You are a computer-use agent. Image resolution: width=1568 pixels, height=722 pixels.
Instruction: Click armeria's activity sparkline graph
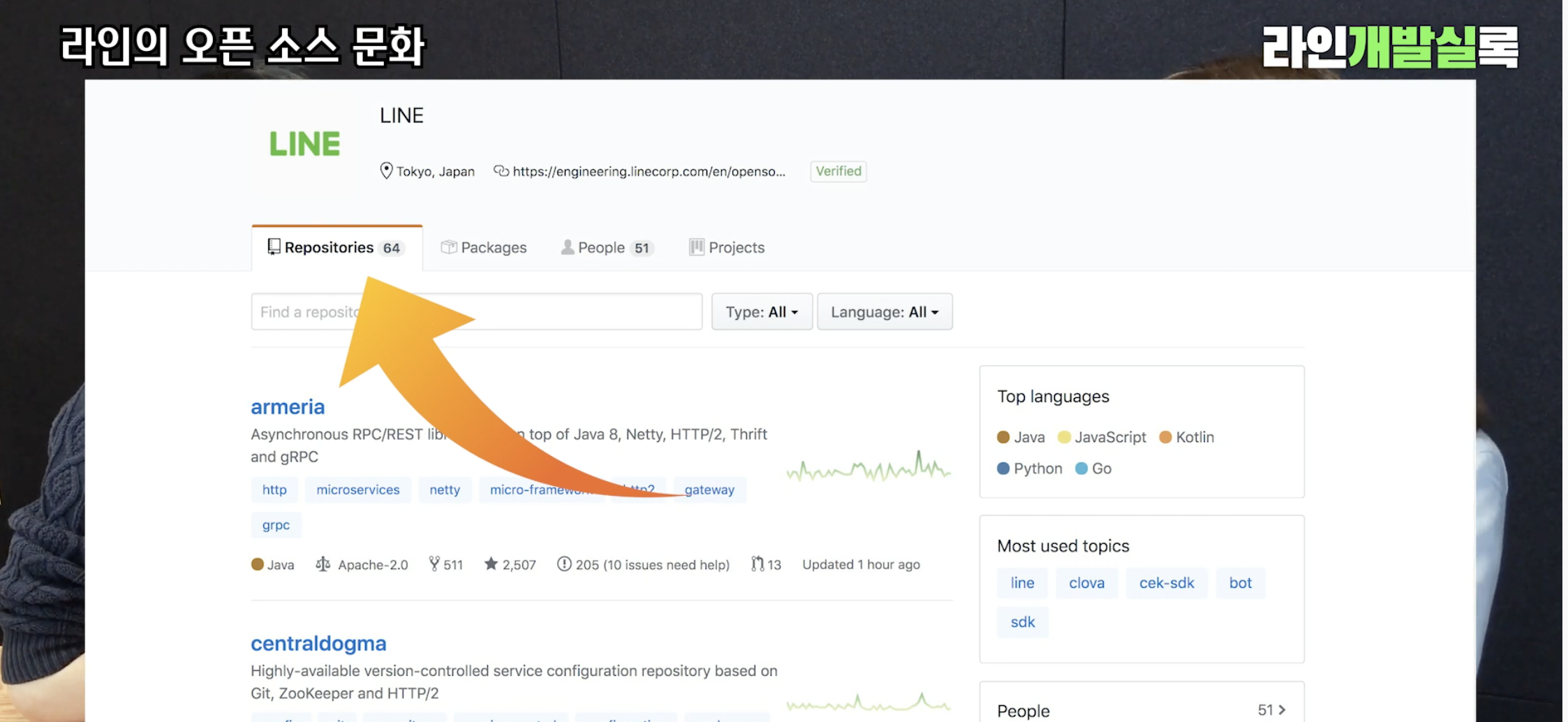pyautogui.click(x=868, y=466)
